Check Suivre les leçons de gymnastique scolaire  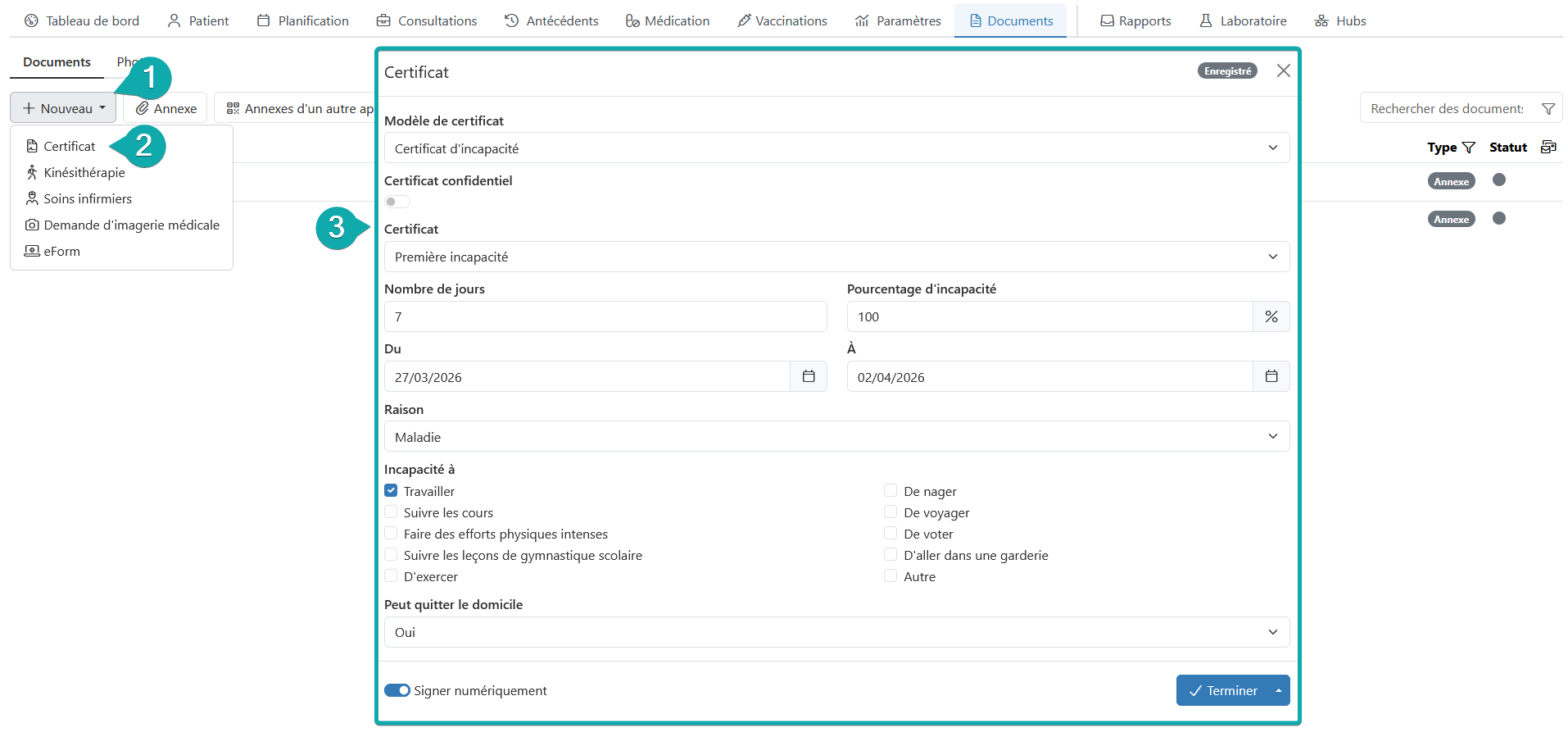tap(391, 554)
